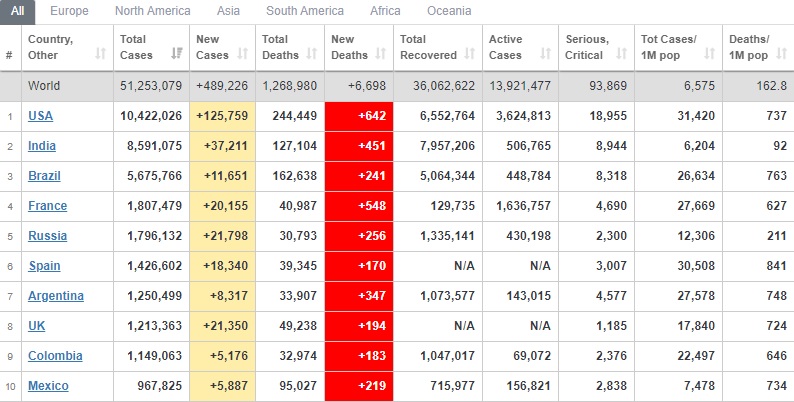Viewport: 794px width, 402px height.
Task: Open the USA country link
Action: click(x=41, y=116)
